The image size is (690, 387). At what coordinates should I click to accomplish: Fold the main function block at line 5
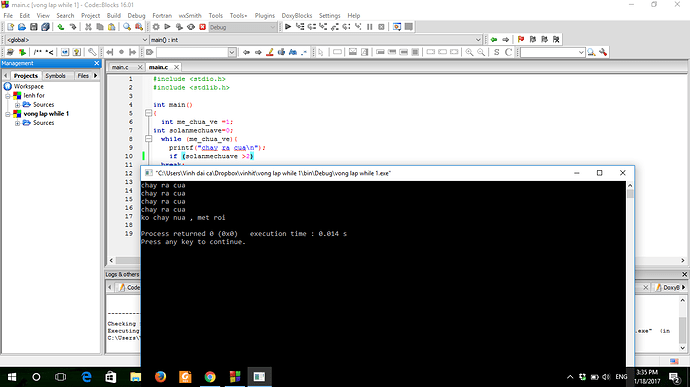click(149, 113)
